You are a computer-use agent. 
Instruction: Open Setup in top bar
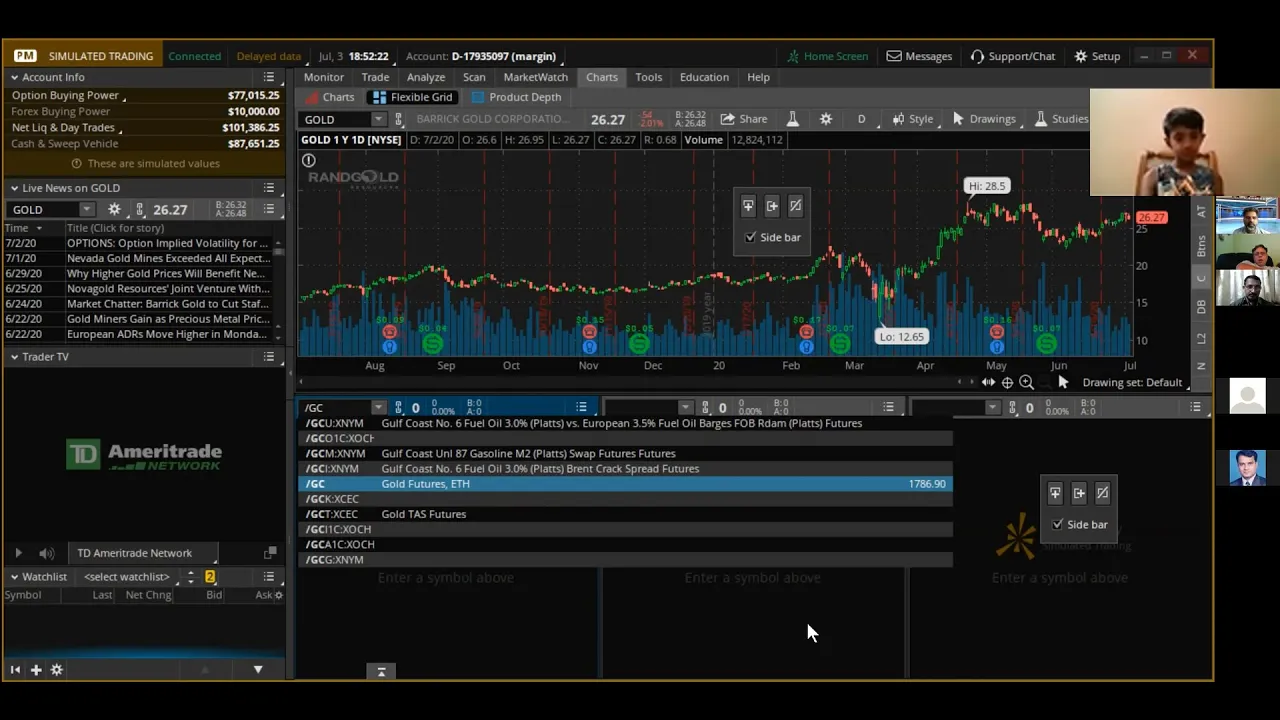pos(1097,56)
